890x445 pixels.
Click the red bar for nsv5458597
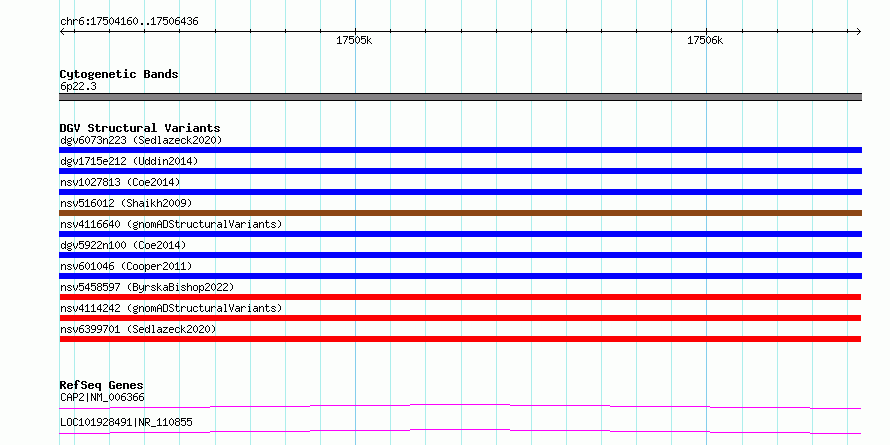[460, 297]
